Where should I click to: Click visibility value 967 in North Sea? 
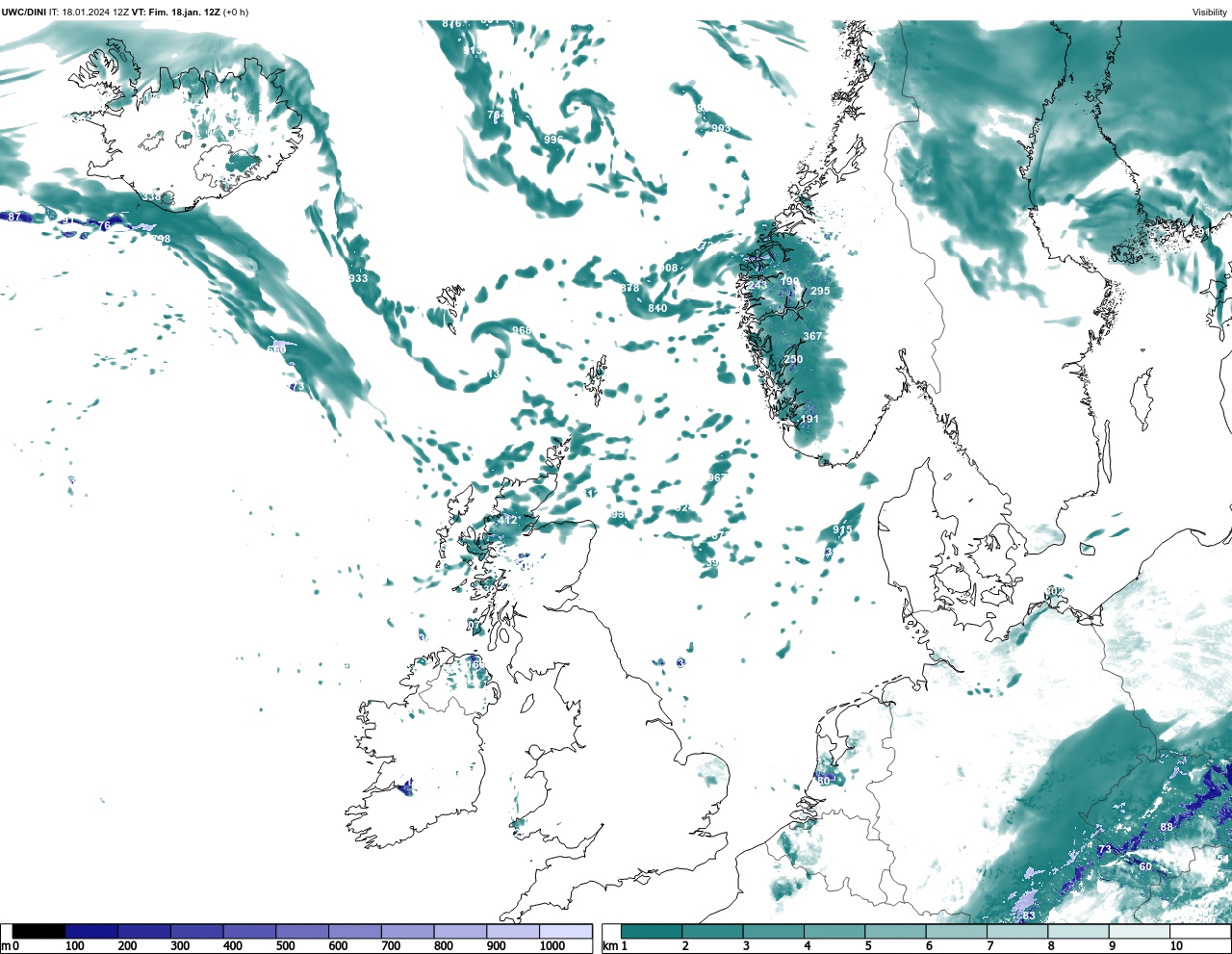(x=717, y=477)
